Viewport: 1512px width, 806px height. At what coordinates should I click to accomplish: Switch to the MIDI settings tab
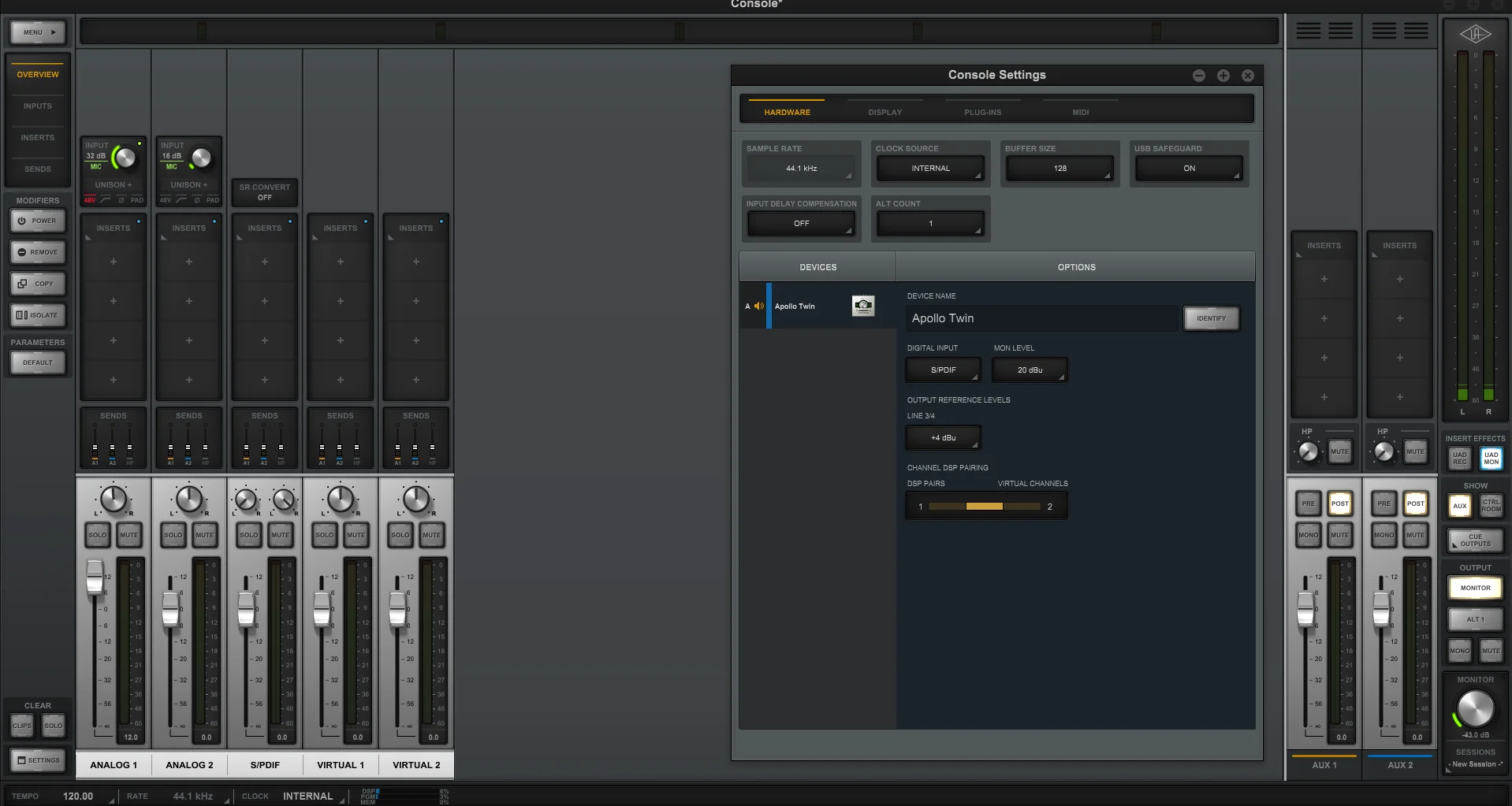pyautogui.click(x=1080, y=112)
